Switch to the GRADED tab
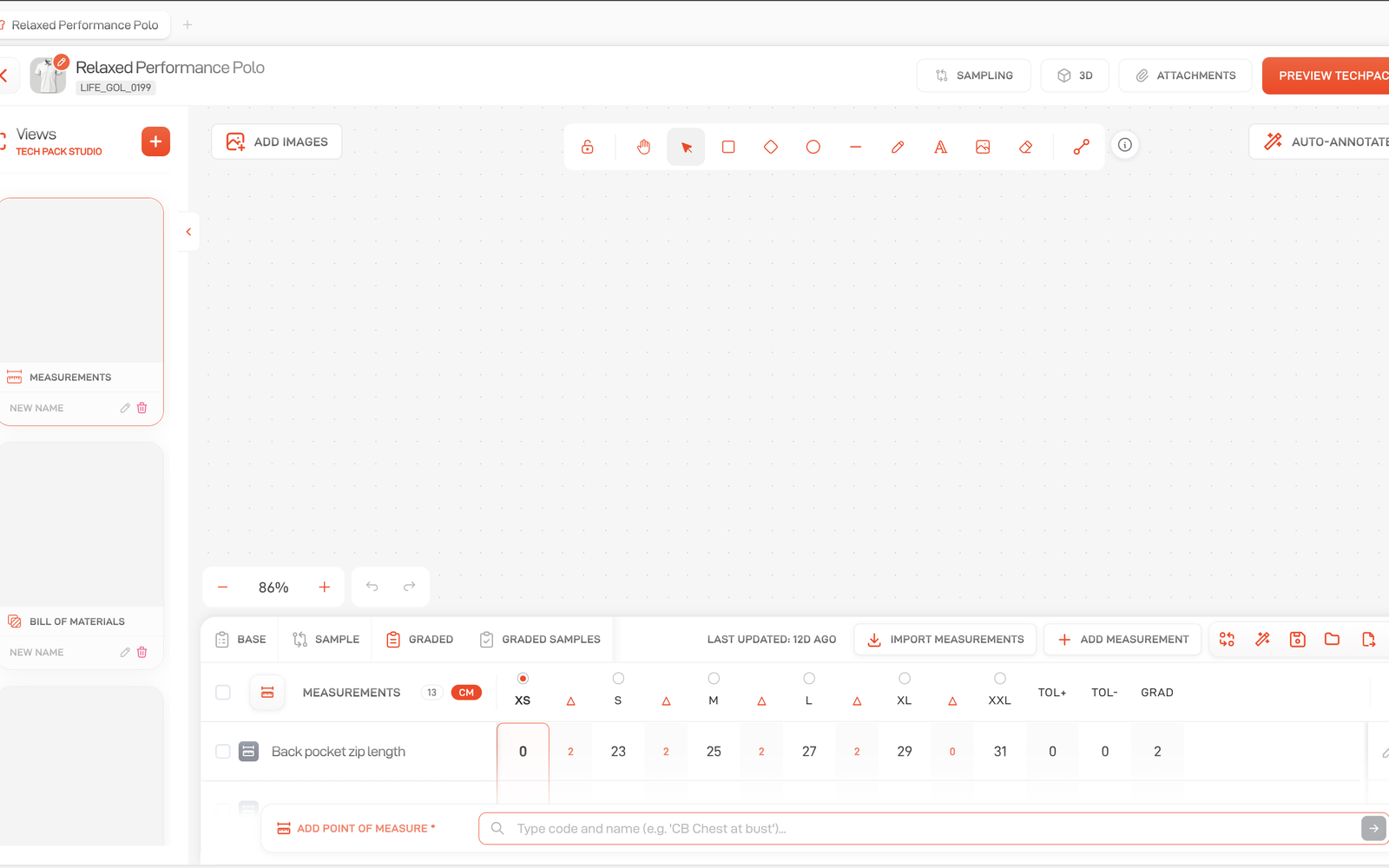The image size is (1389, 868). point(419,639)
